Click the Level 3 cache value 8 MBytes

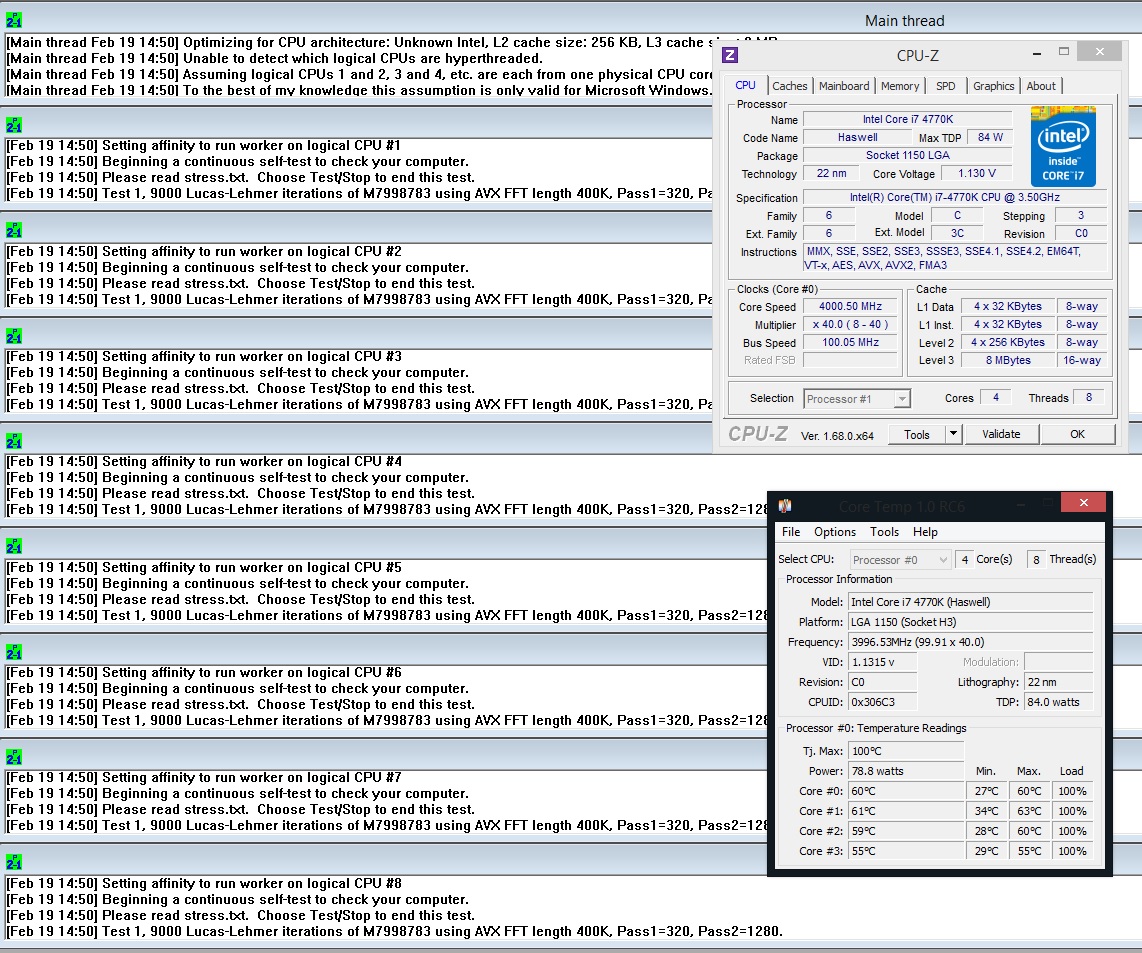click(1008, 360)
